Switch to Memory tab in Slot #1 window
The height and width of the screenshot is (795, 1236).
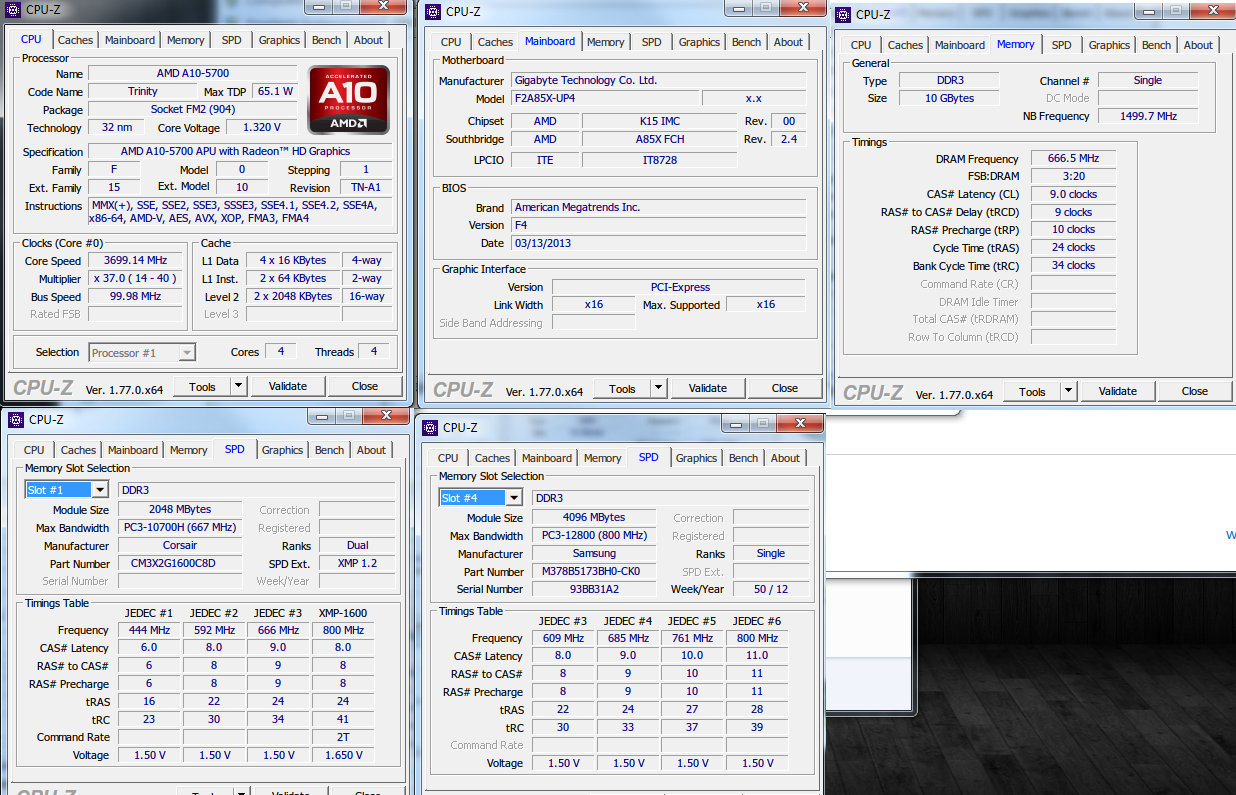(188, 450)
